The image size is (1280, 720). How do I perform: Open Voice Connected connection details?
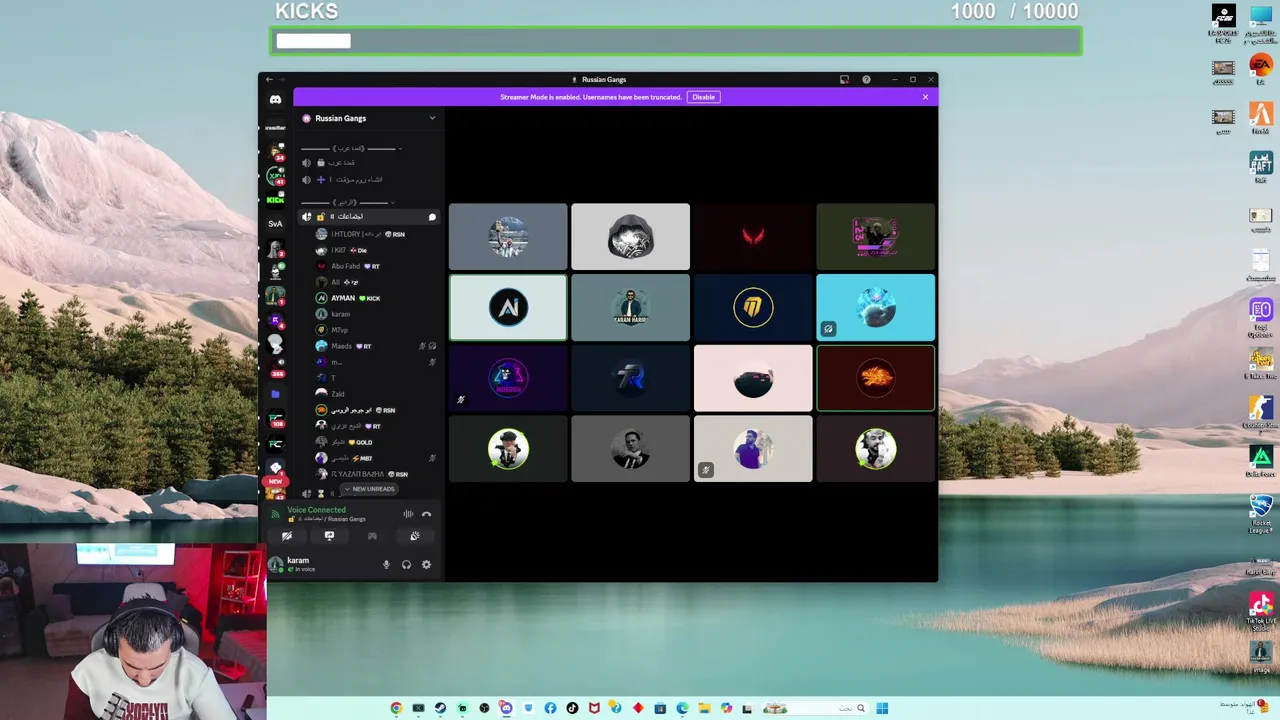point(316,510)
